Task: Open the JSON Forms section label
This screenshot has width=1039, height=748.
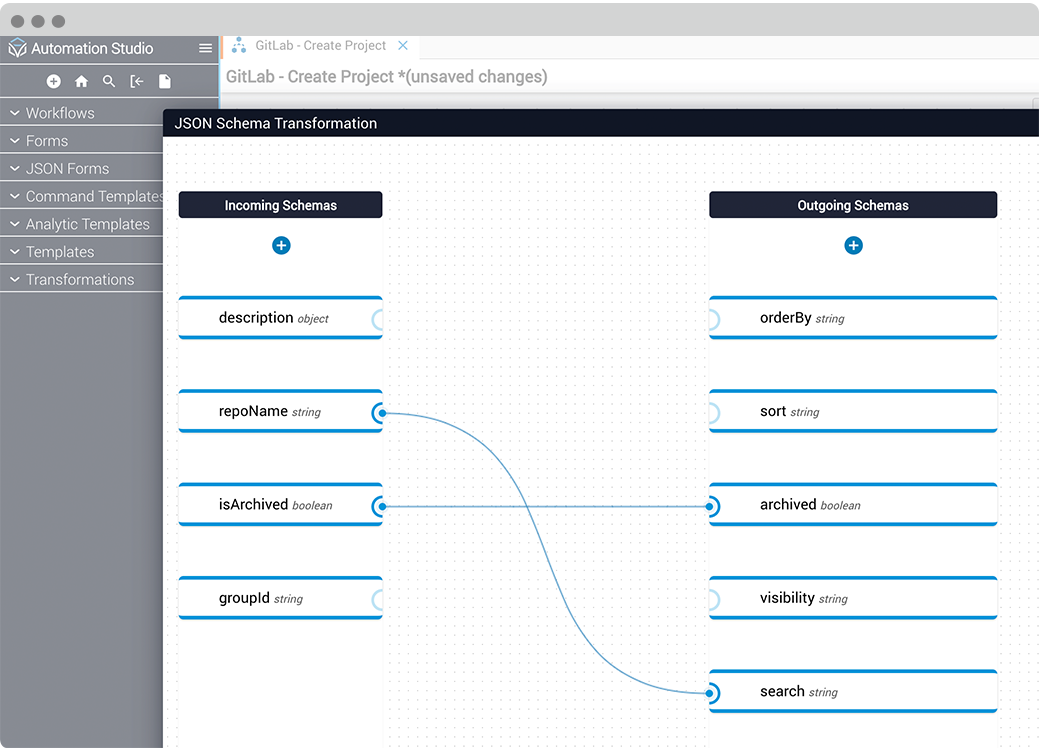Action: pyautogui.click(x=68, y=169)
